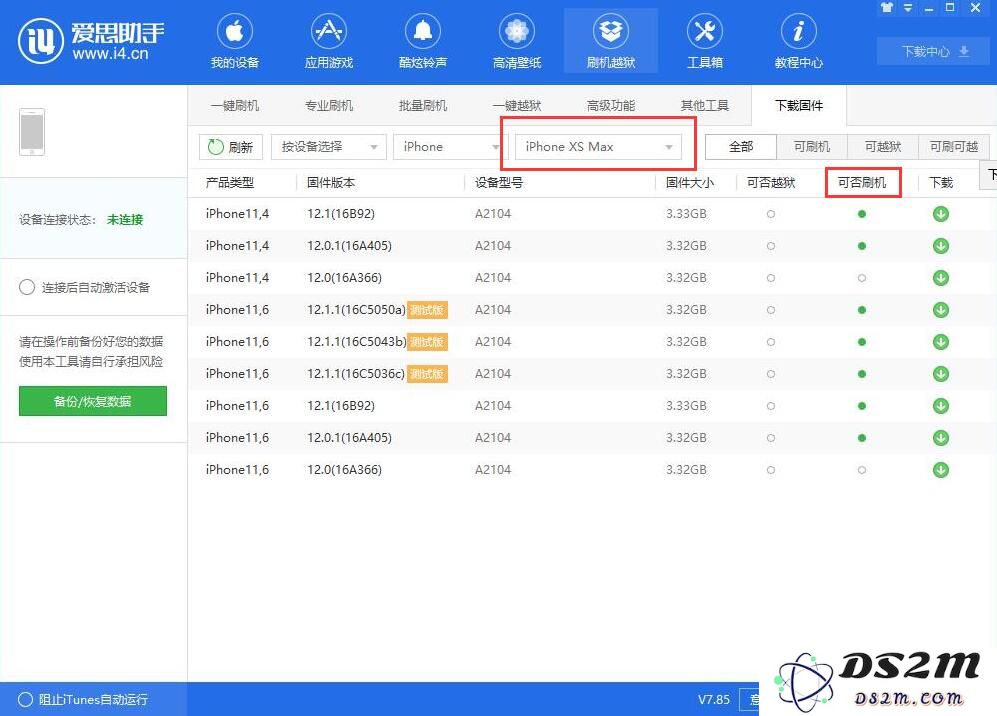Toggle 阻止iTunes自动运行 option
Screen dimensions: 997x716
click(25, 699)
